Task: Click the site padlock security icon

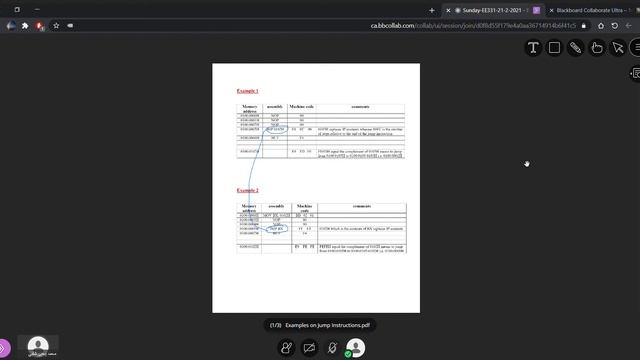Action: pyautogui.click(x=584, y=26)
